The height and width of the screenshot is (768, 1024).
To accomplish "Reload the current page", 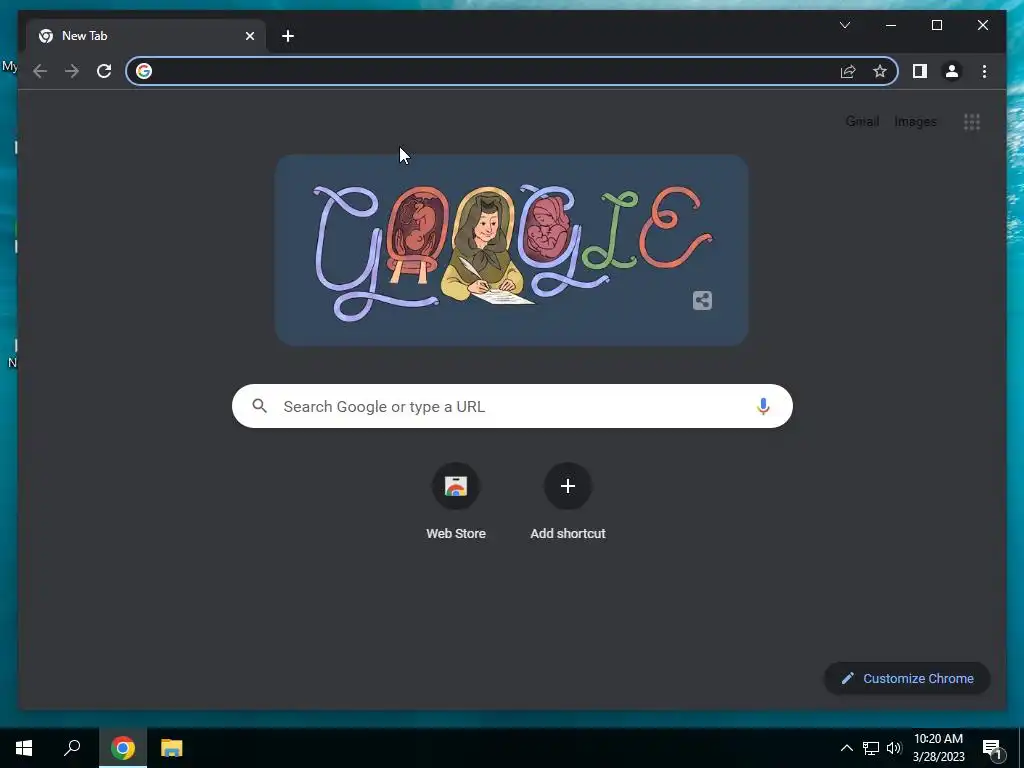I will (x=104, y=71).
